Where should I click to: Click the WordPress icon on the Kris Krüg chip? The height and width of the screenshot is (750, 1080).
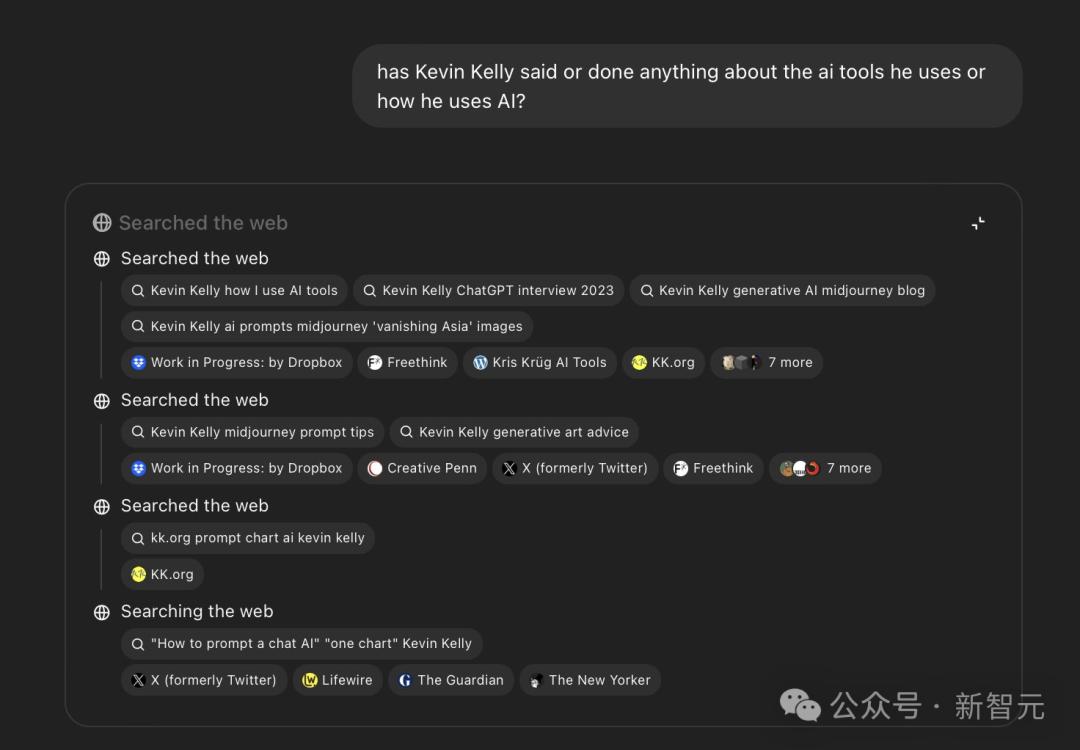[x=480, y=362]
